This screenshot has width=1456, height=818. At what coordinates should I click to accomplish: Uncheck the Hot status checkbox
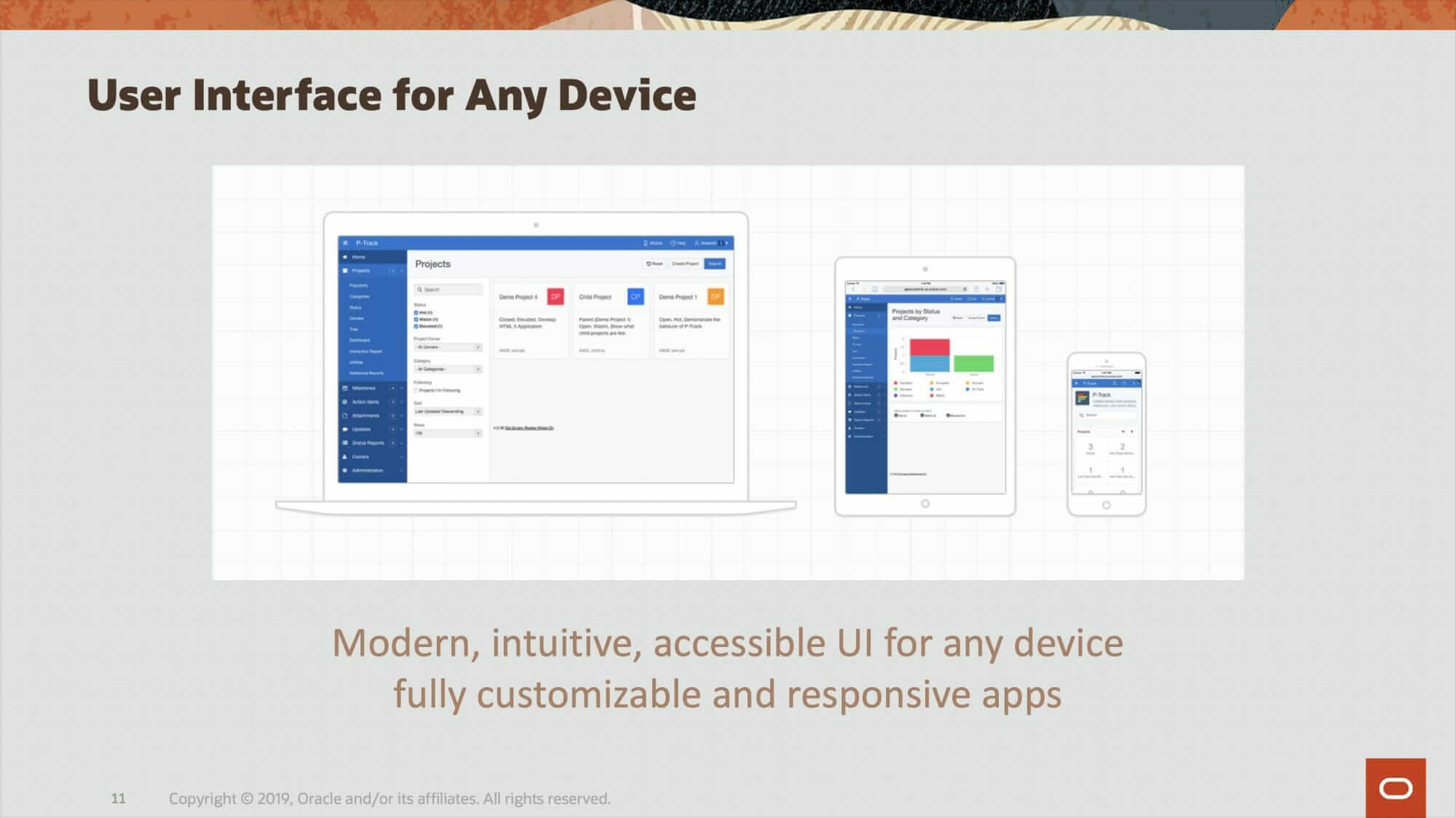coord(416,313)
